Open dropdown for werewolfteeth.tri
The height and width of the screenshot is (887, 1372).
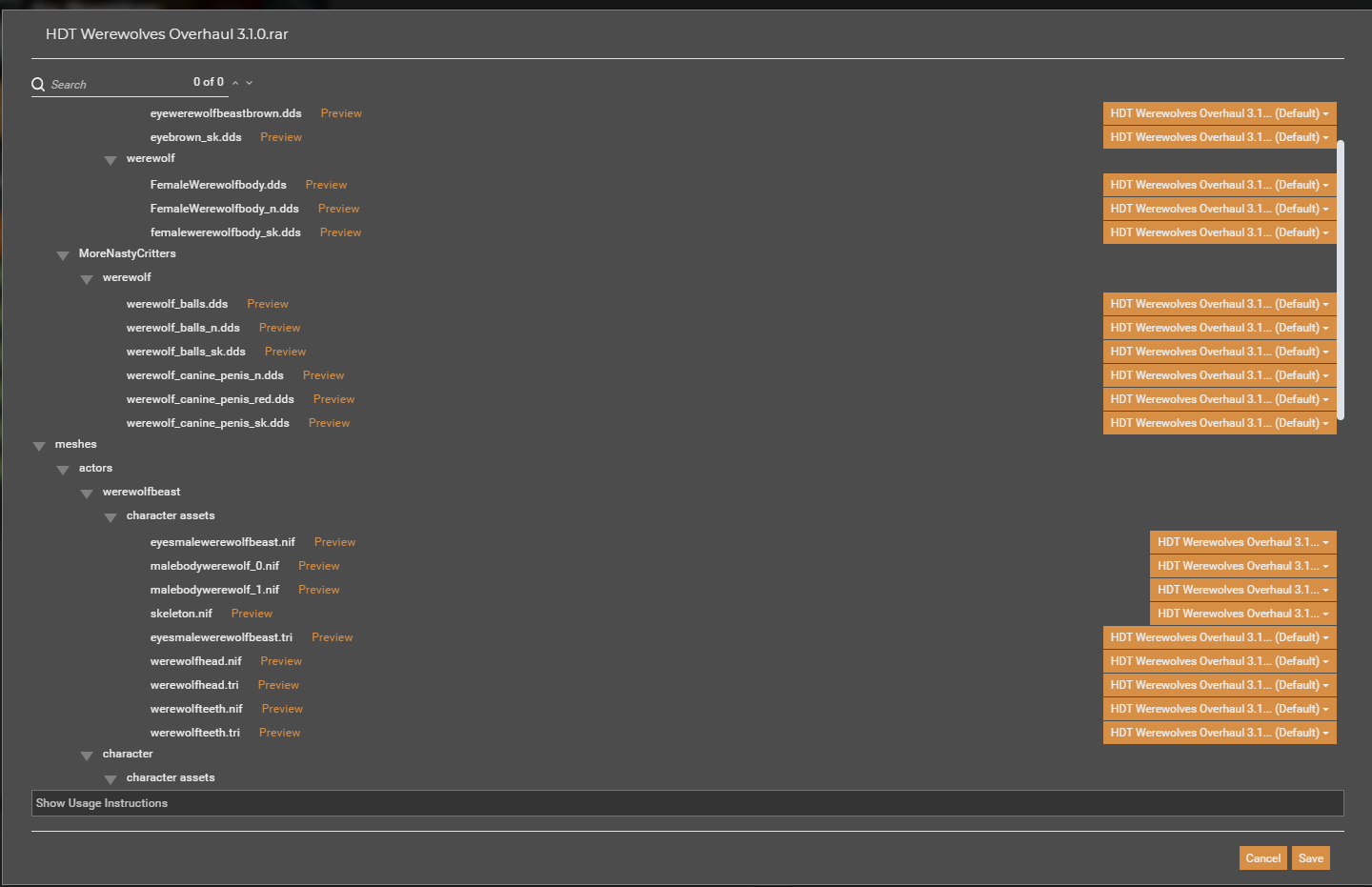[1219, 733]
